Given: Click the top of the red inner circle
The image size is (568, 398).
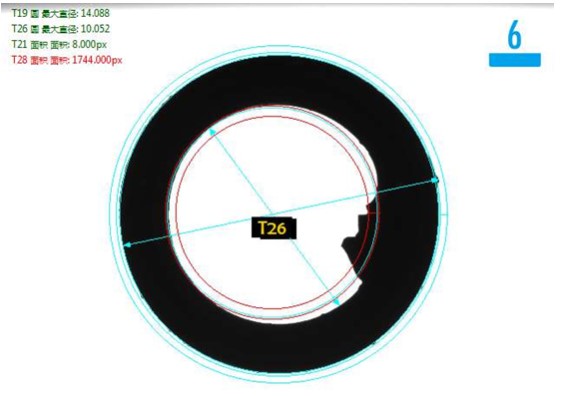Looking at the screenshot, I should coord(272,116).
